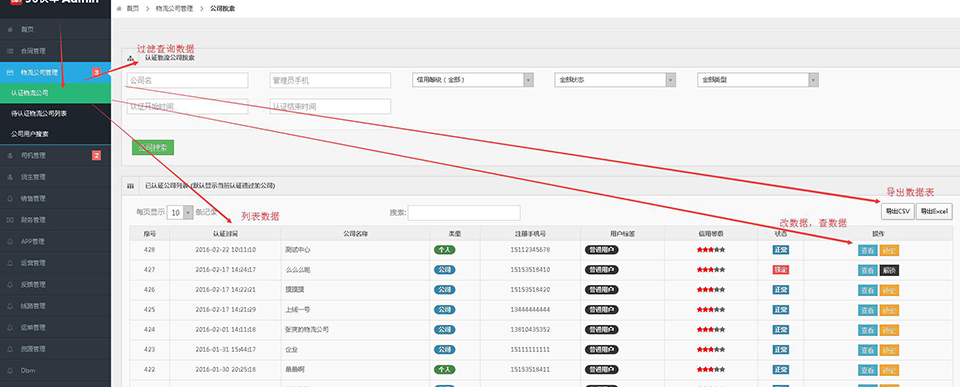Click the star rating in row 425
This screenshot has width=960, height=387.
coord(711,309)
